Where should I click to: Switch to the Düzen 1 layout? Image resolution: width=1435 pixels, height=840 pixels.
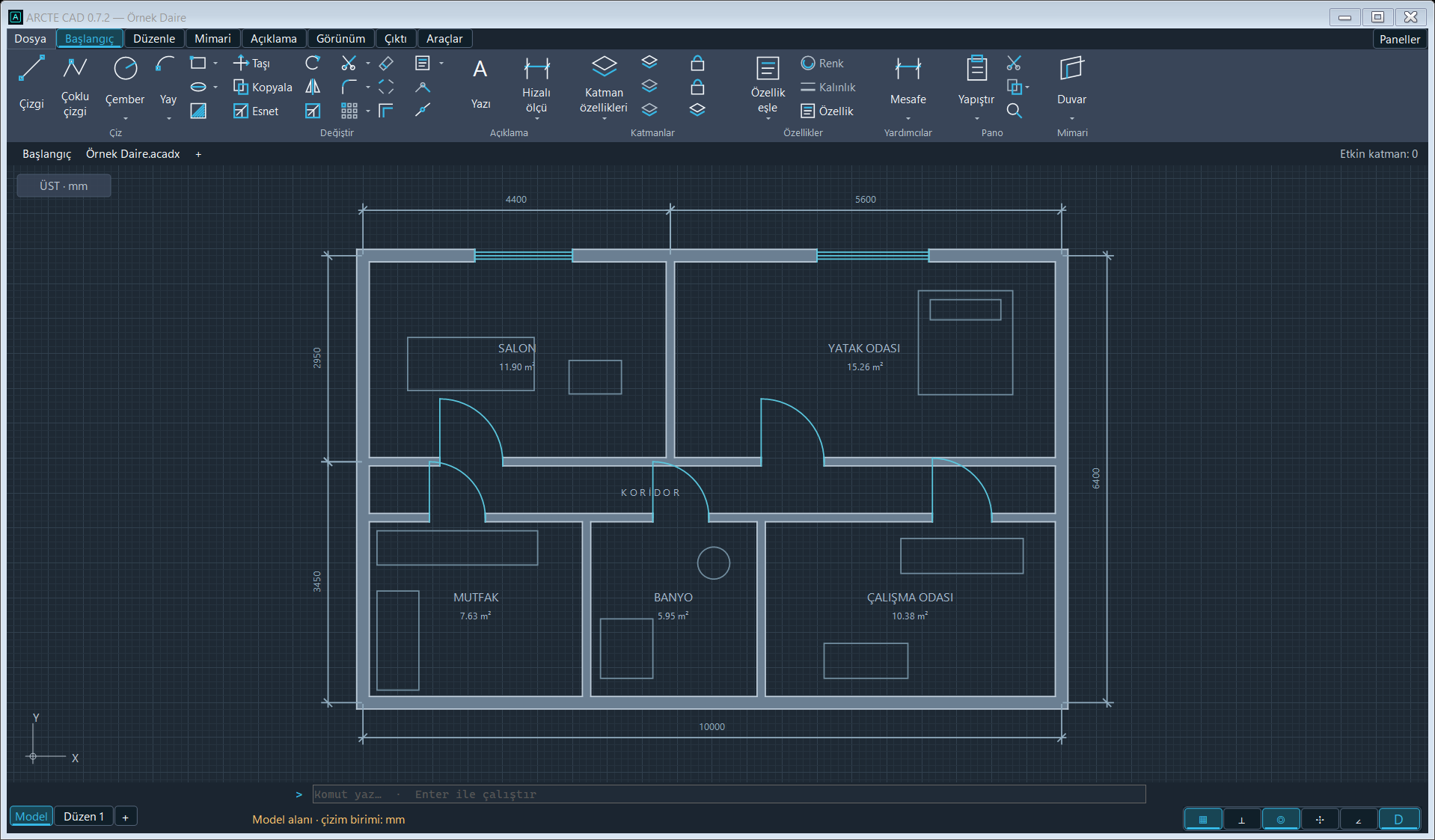84,817
